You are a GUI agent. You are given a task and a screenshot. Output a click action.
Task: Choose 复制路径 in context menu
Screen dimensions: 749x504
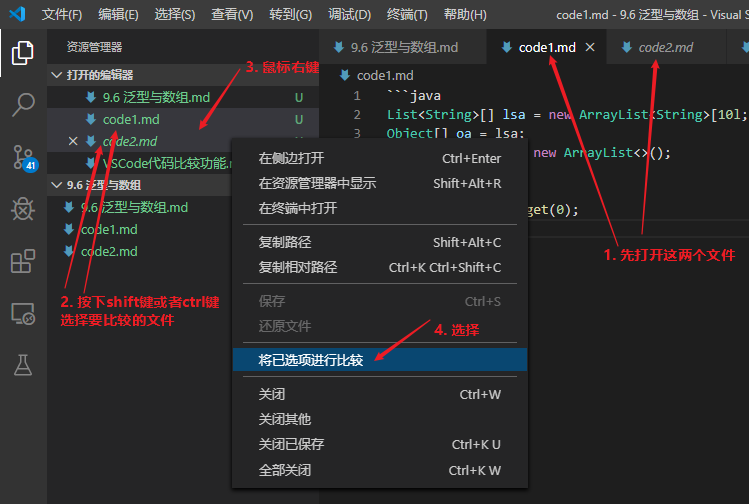click(380, 242)
